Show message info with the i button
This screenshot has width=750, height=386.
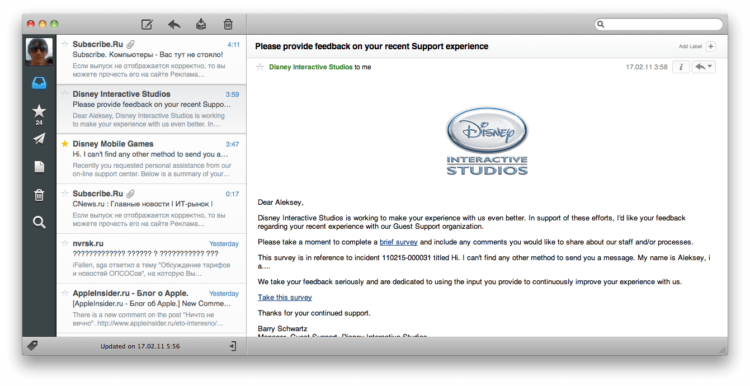(x=681, y=67)
